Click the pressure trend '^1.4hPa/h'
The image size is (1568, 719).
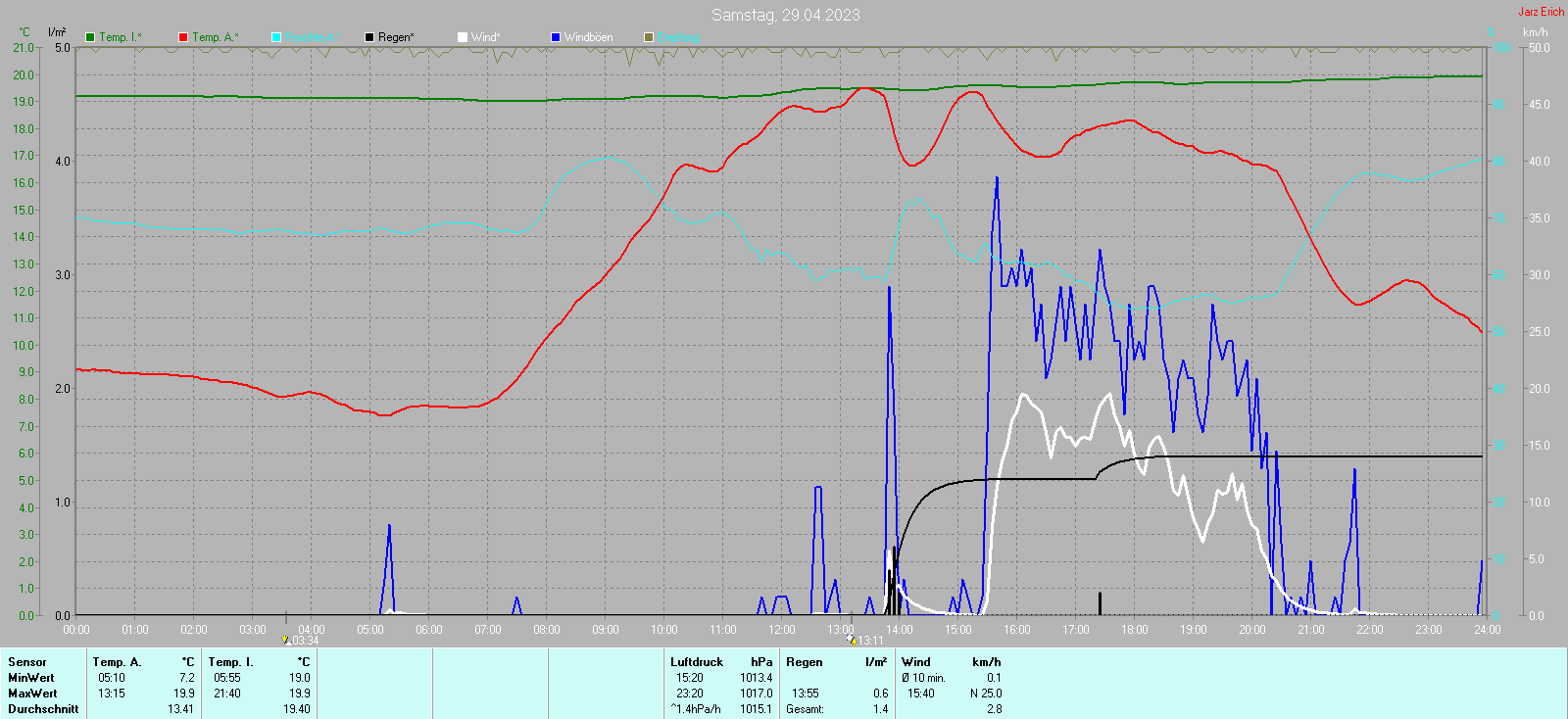(x=696, y=709)
